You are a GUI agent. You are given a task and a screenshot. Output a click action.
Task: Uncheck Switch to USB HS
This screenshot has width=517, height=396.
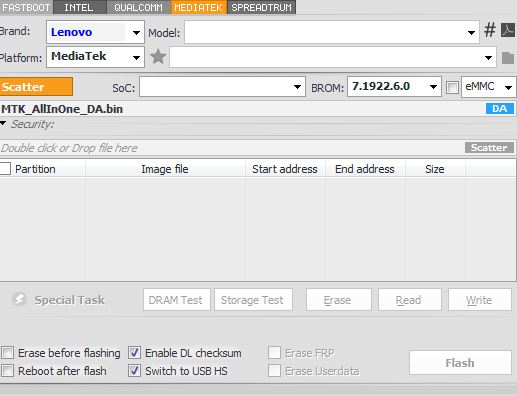tap(134, 370)
